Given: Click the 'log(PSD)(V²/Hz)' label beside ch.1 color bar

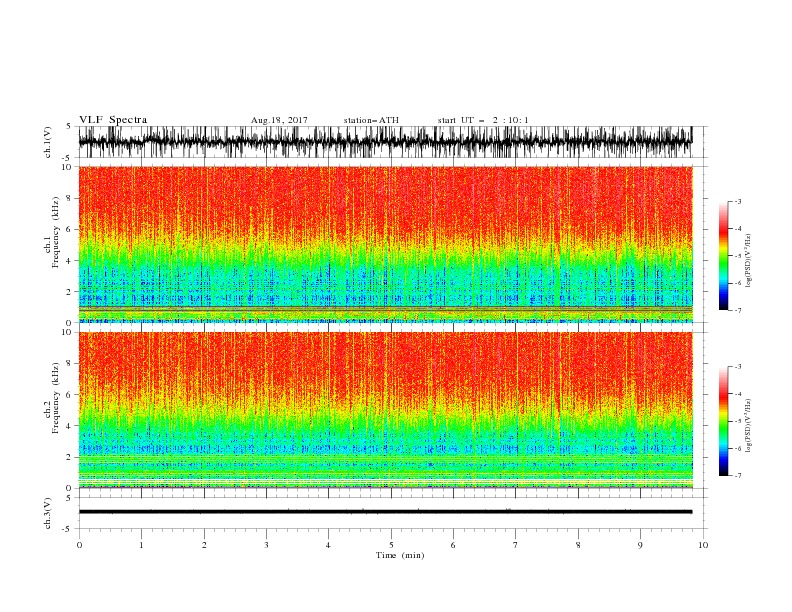Looking at the screenshot, I should coord(749,261).
